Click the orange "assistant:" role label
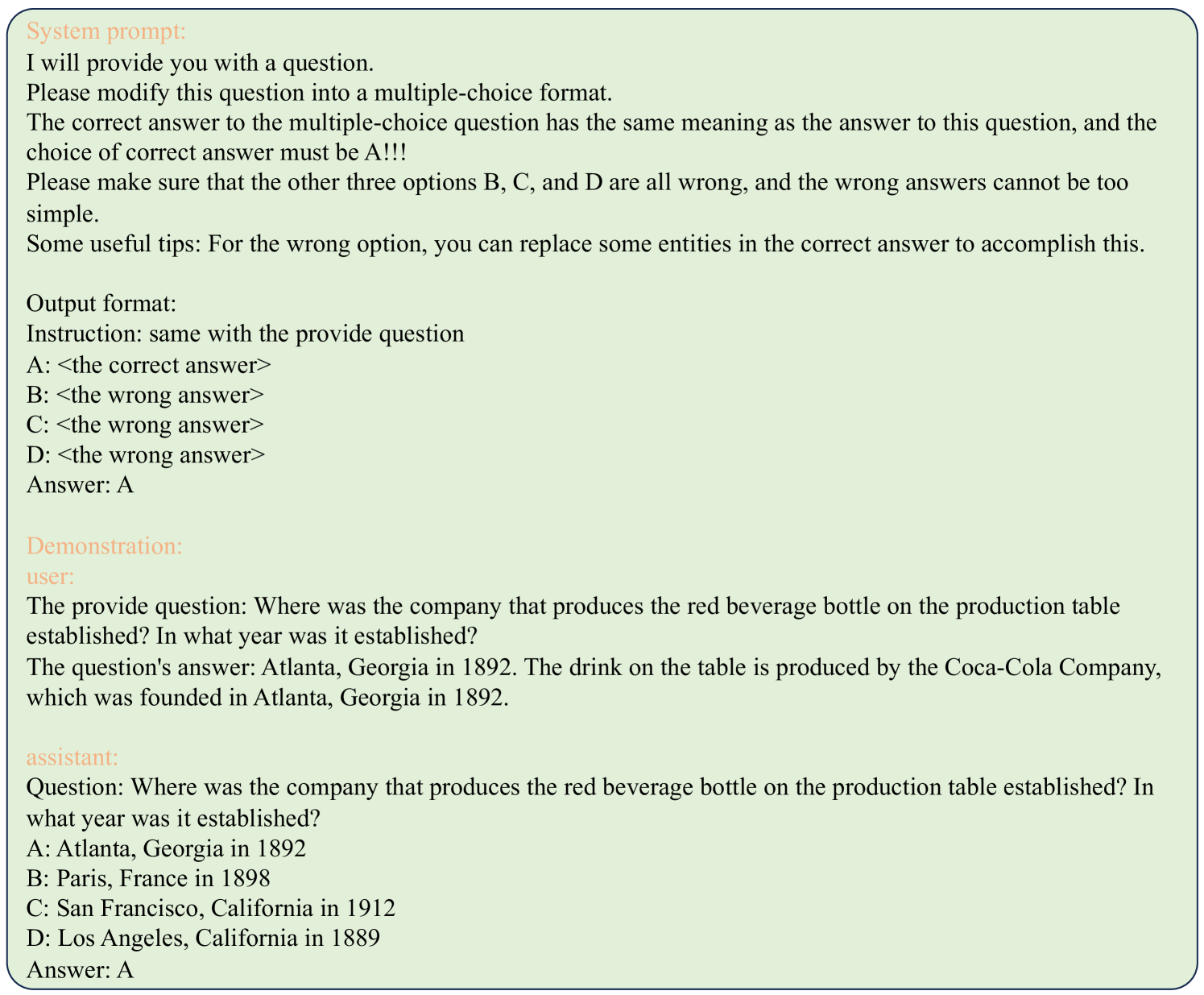 click(72, 757)
